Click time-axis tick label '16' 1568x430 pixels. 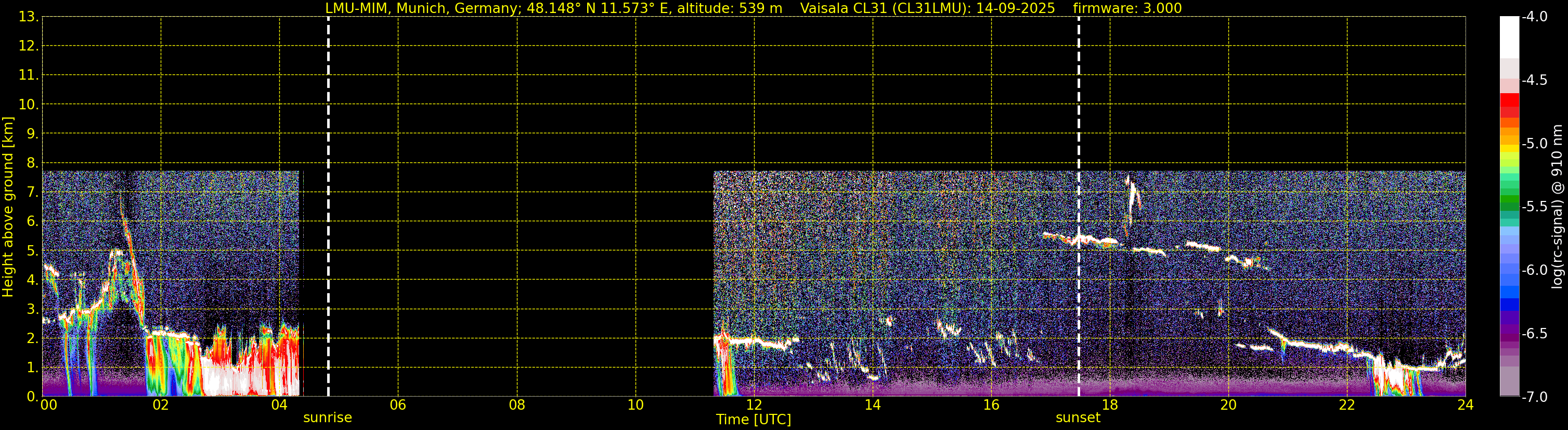(992, 405)
